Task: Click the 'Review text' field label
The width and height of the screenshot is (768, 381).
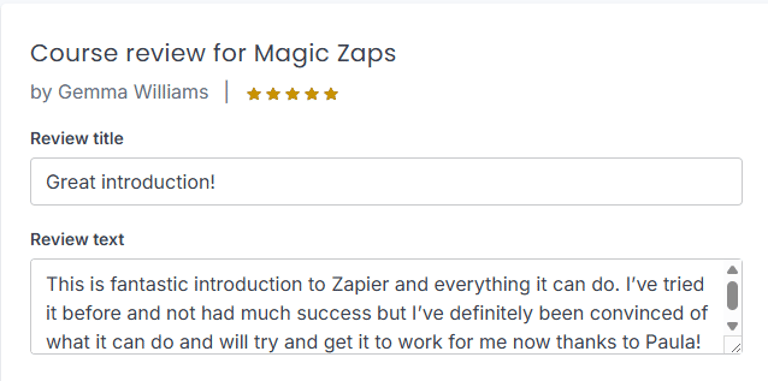Action: [x=77, y=239]
